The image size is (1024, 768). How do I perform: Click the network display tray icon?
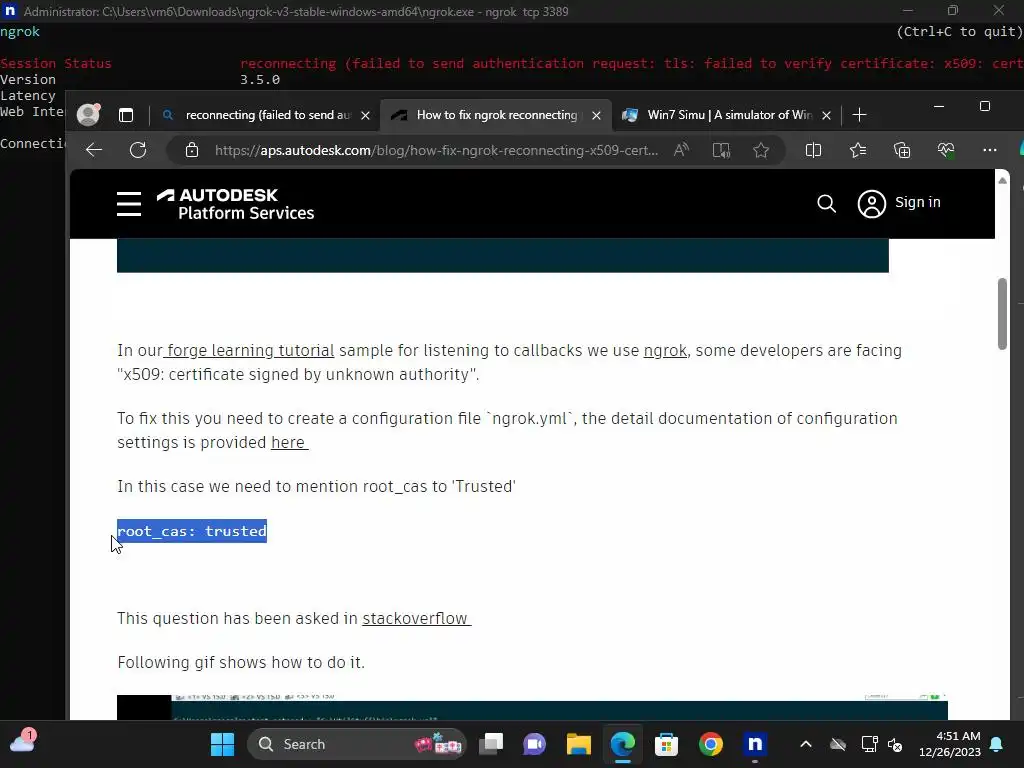[x=869, y=744]
